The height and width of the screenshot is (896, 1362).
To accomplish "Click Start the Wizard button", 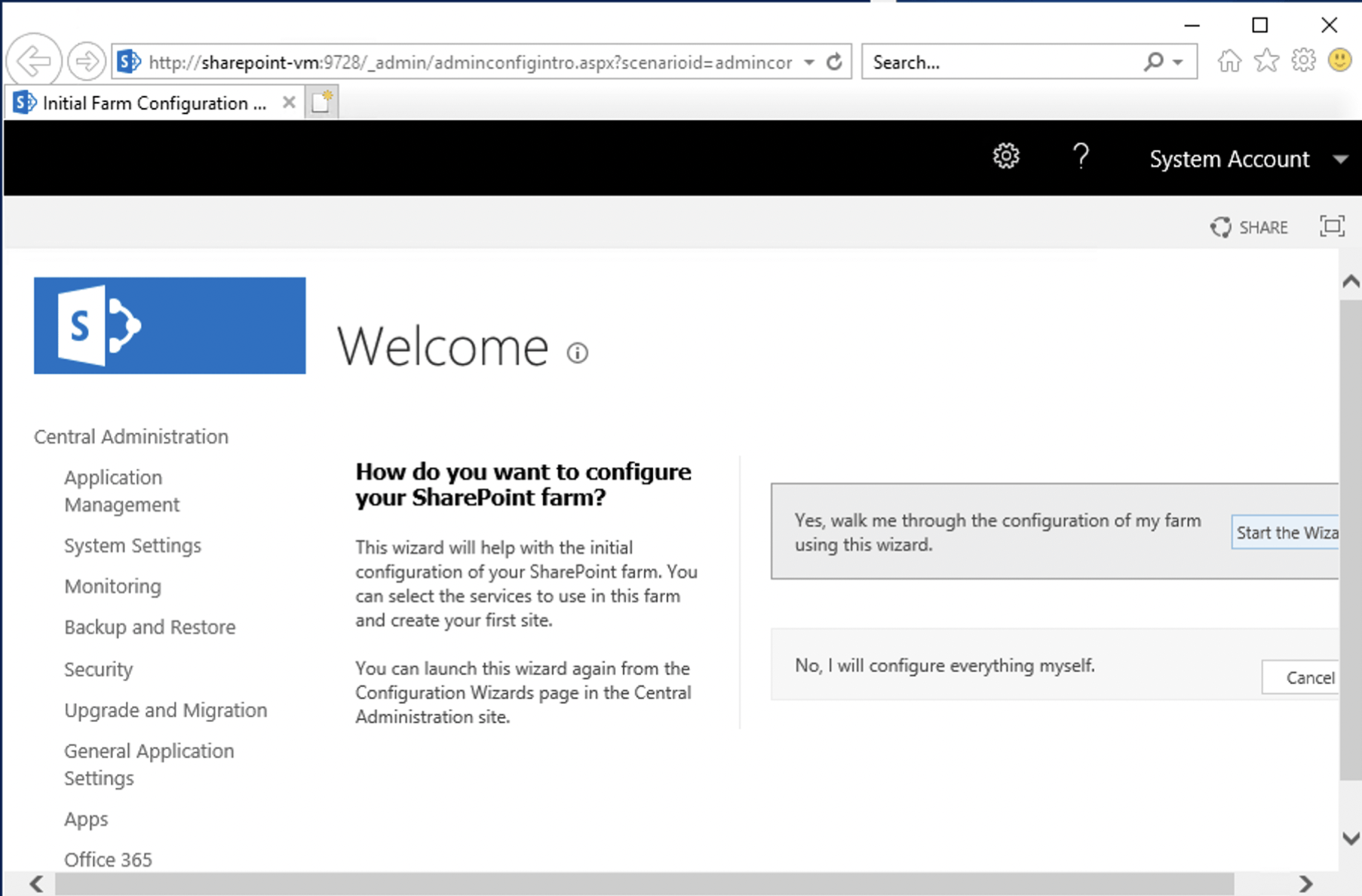I will 1285,532.
